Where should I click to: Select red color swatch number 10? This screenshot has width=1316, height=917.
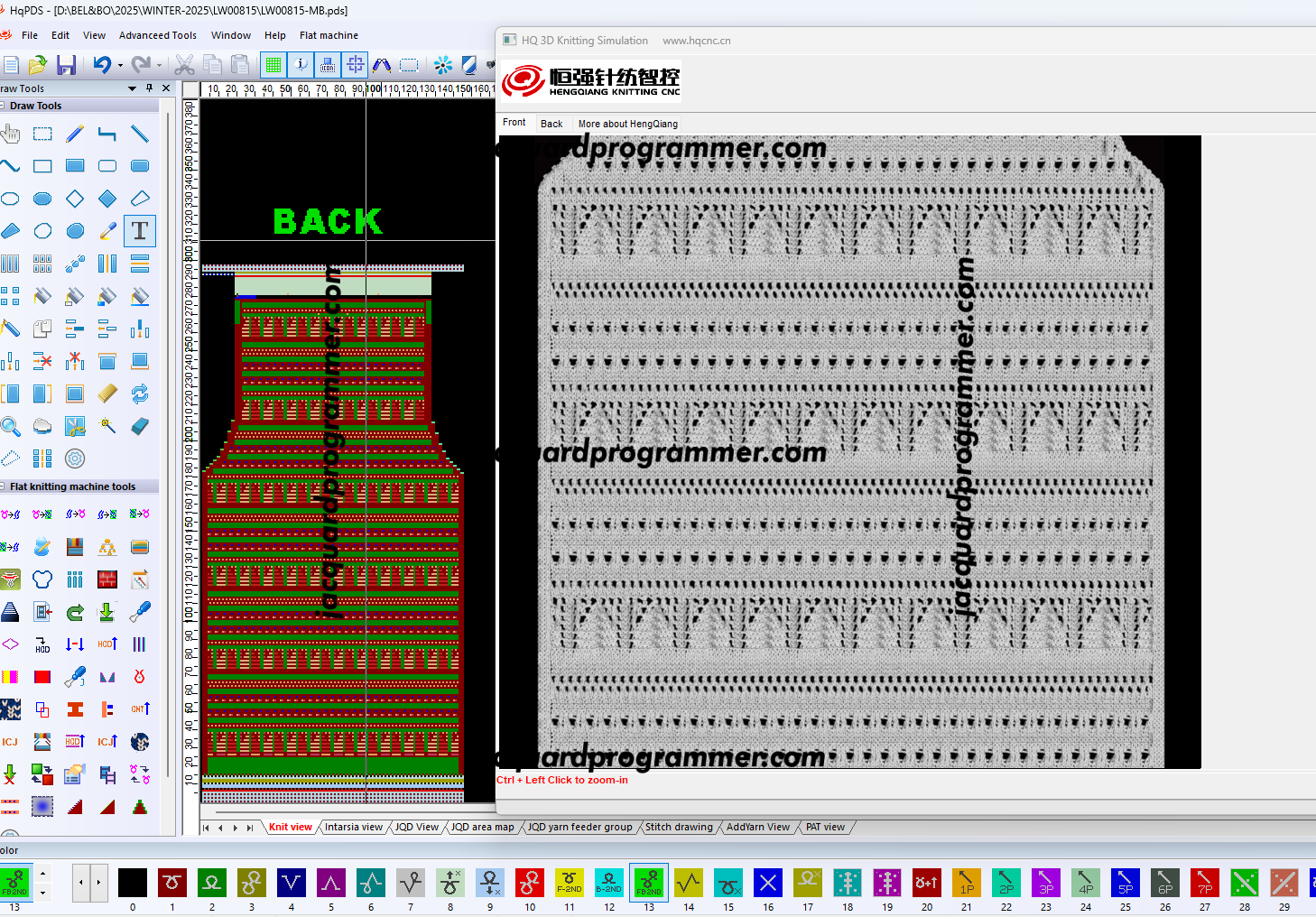pos(530,883)
